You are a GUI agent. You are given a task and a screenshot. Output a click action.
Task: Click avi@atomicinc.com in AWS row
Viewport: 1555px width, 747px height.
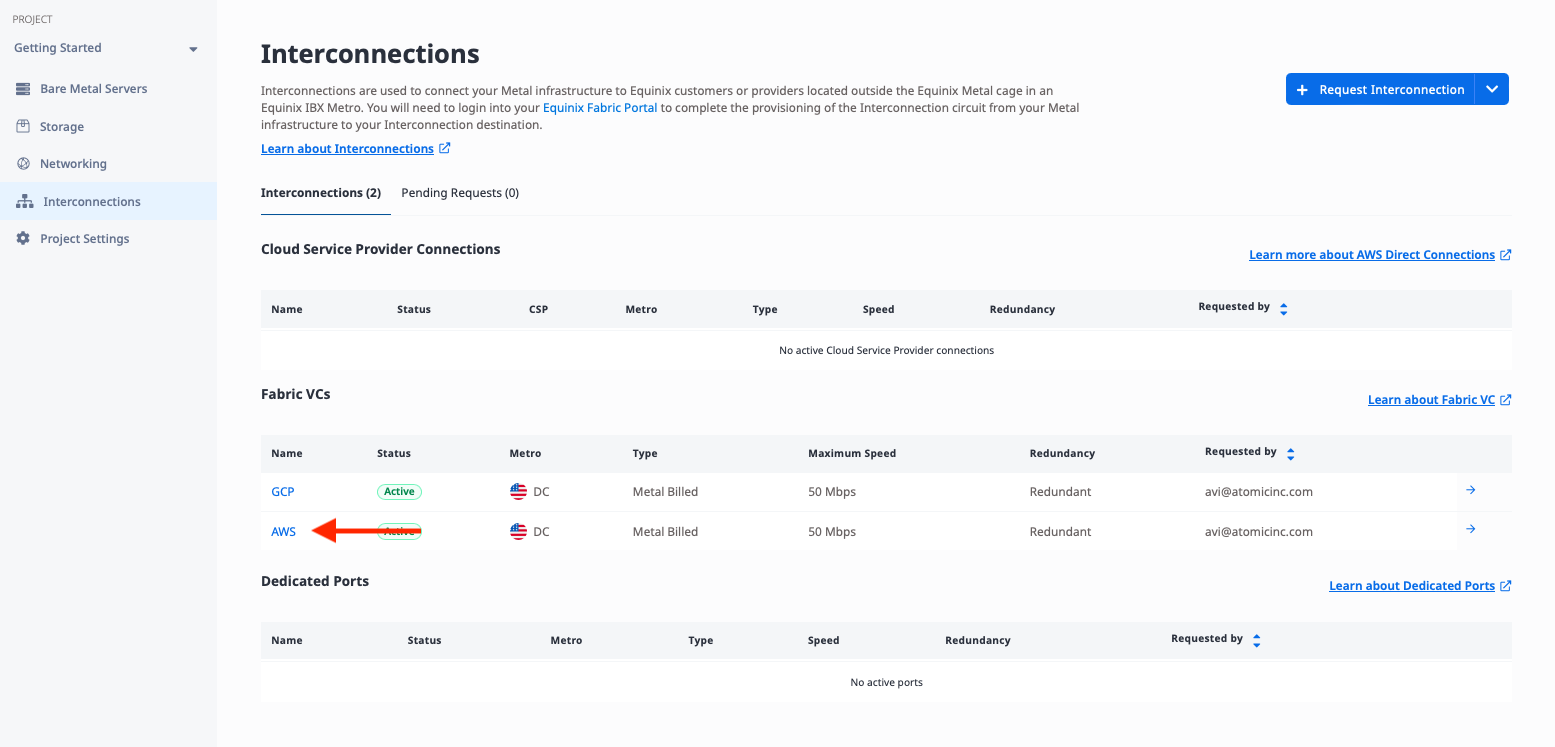1259,532
